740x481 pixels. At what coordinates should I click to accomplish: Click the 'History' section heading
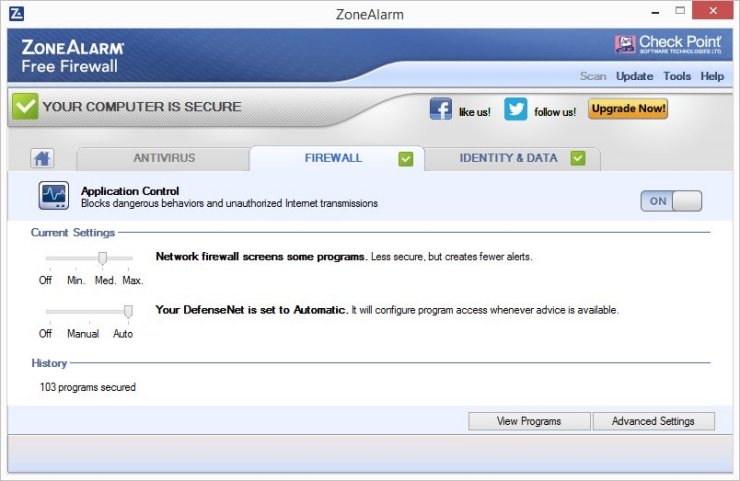pyautogui.click(x=49, y=363)
